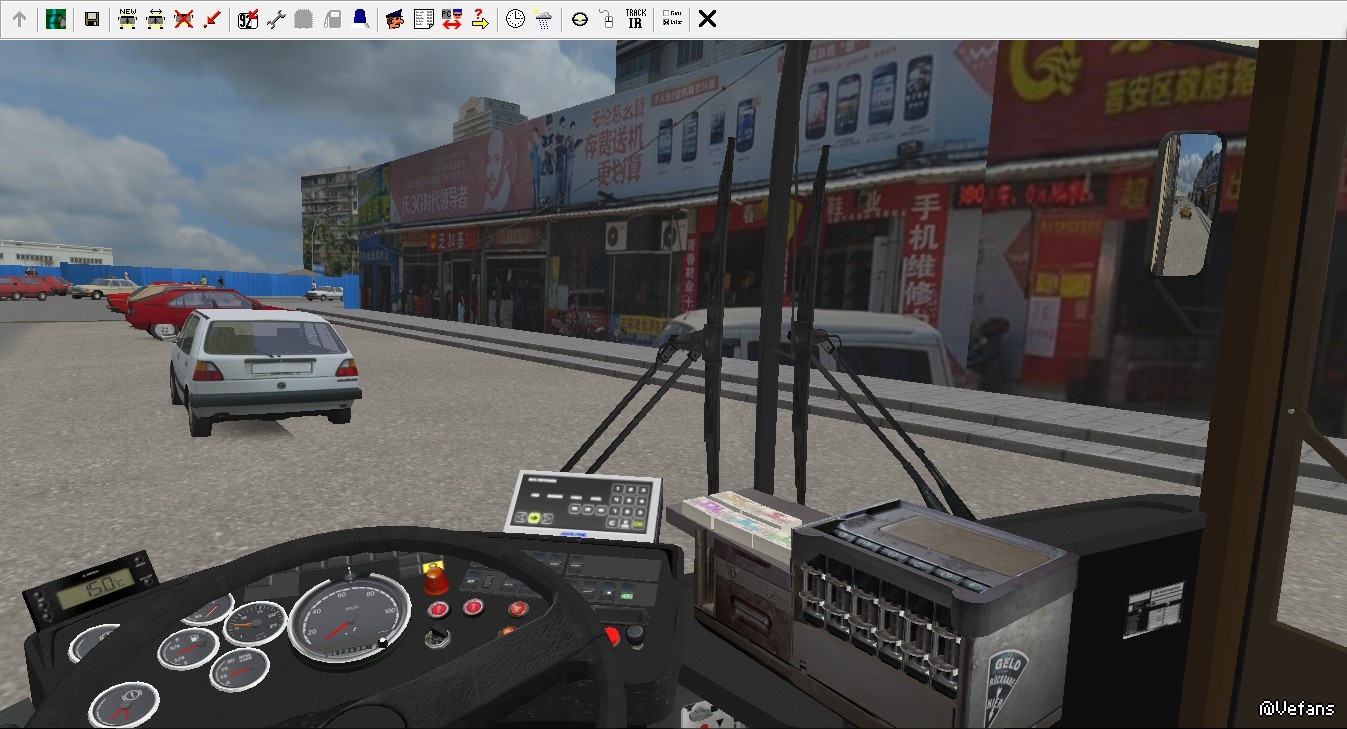Click the large central speedometer gauge

click(350, 618)
